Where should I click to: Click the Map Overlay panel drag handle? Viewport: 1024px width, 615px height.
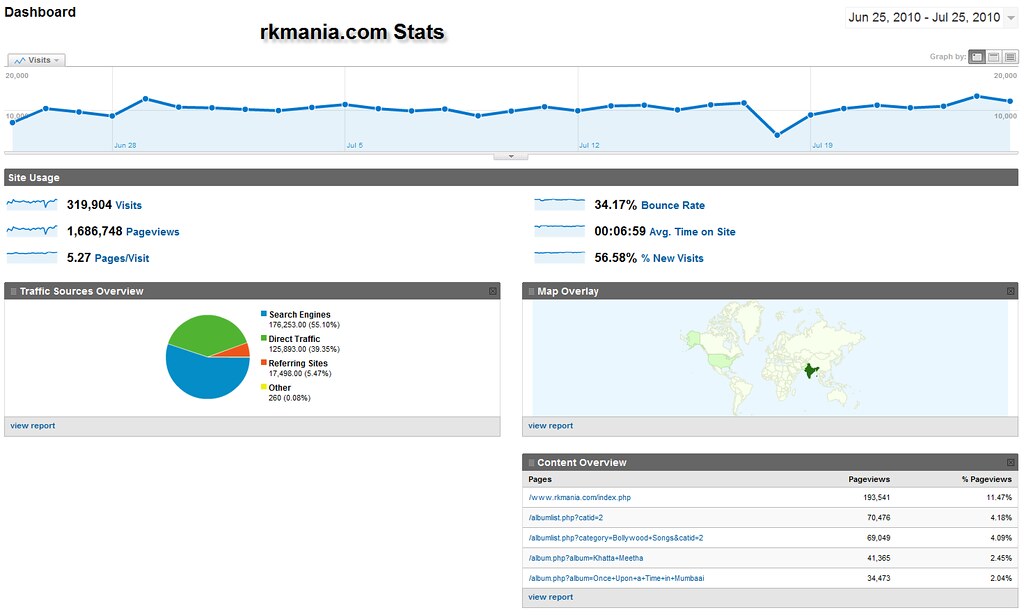(x=531, y=291)
